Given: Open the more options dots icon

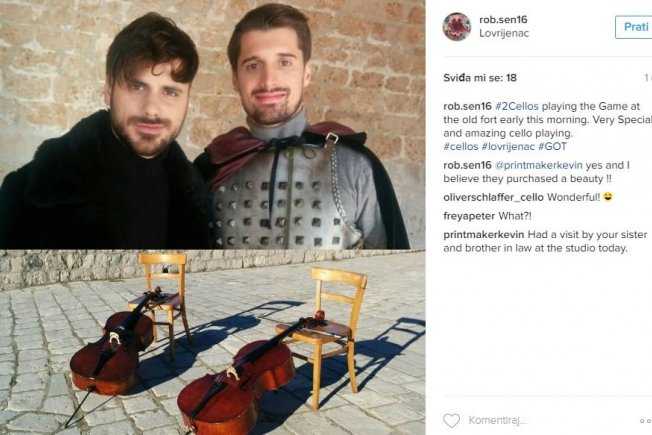Looking at the screenshot, I should coord(646,421).
